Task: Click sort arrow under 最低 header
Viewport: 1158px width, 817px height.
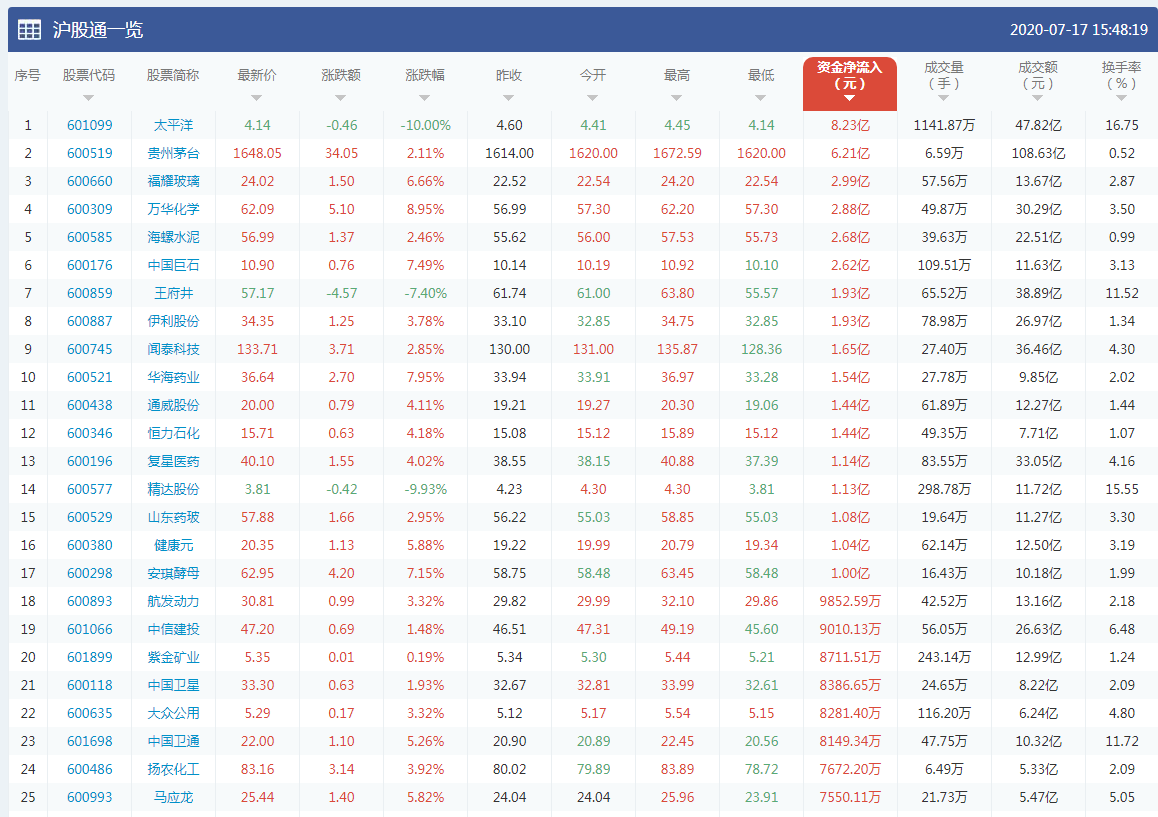Action: point(761,98)
